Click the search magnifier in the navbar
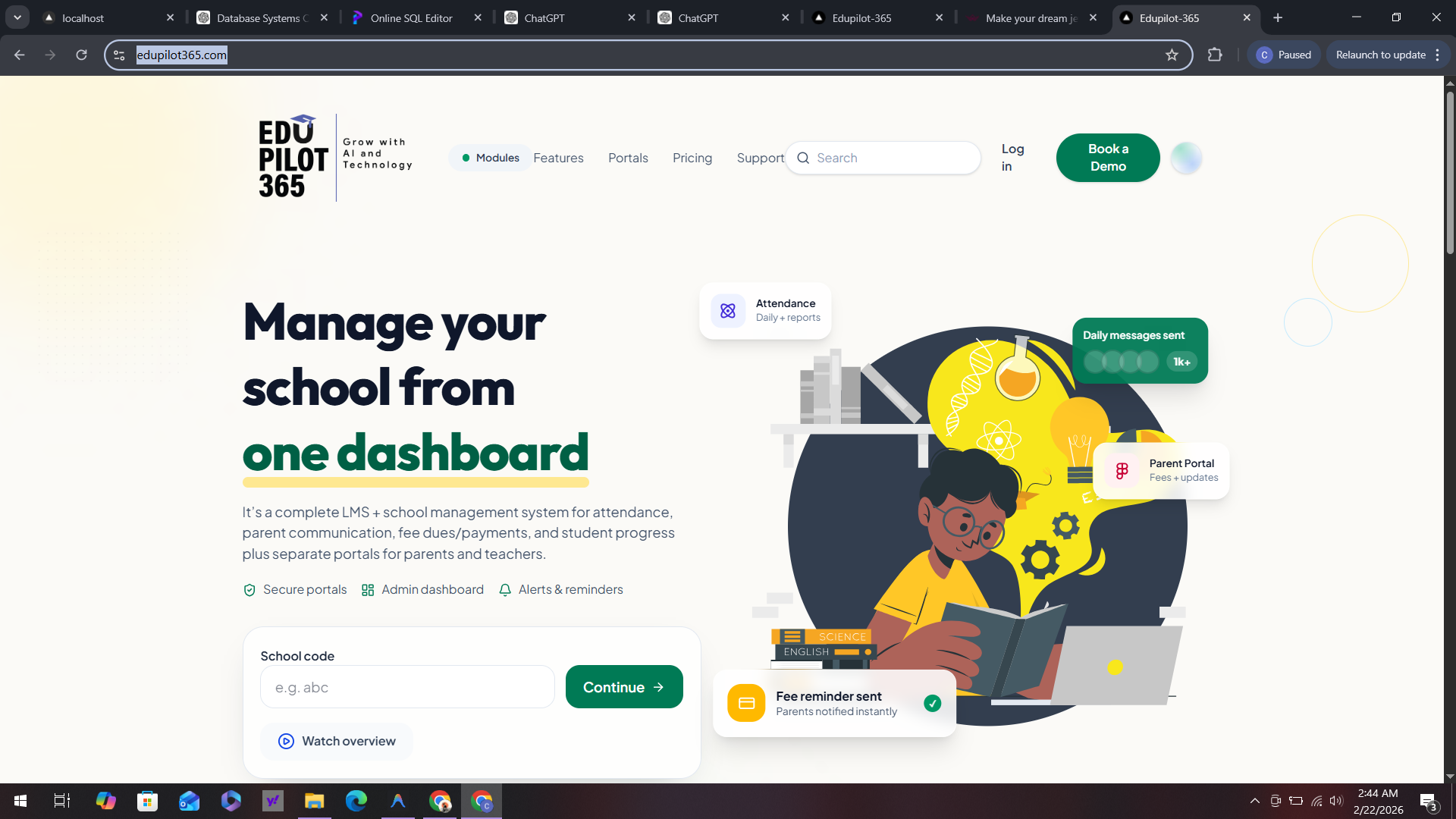1456x819 pixels. (803, 158)
